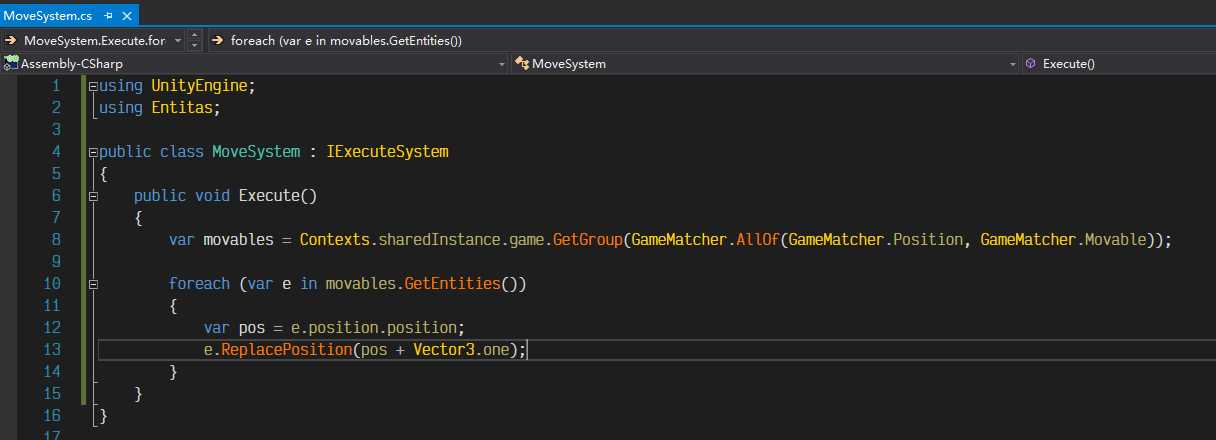Click AllOf method call on line 8
The image size is (1216, 440).
[757, 240]
